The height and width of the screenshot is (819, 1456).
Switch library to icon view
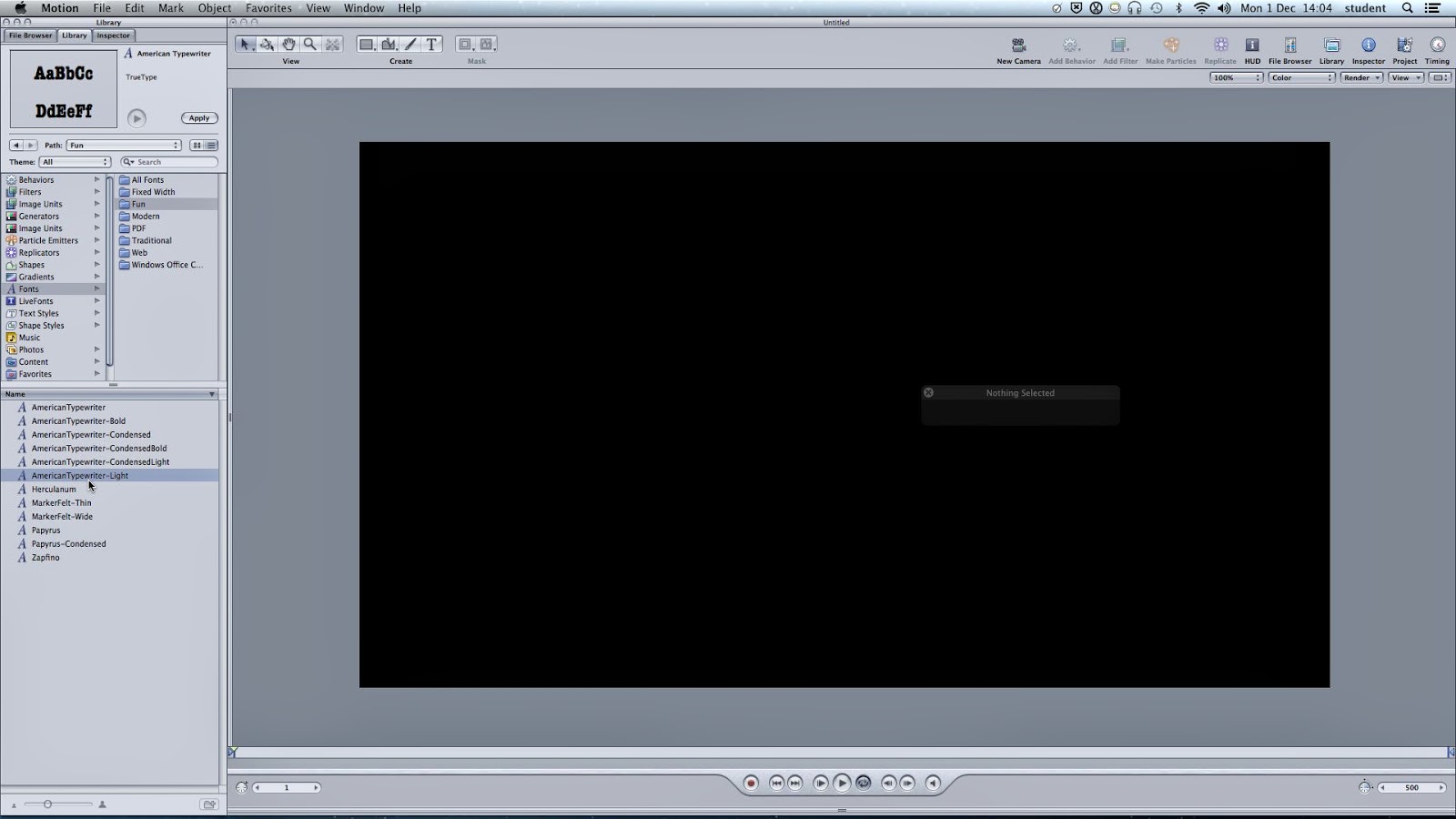pyautogui.click(x=197, y=146)
